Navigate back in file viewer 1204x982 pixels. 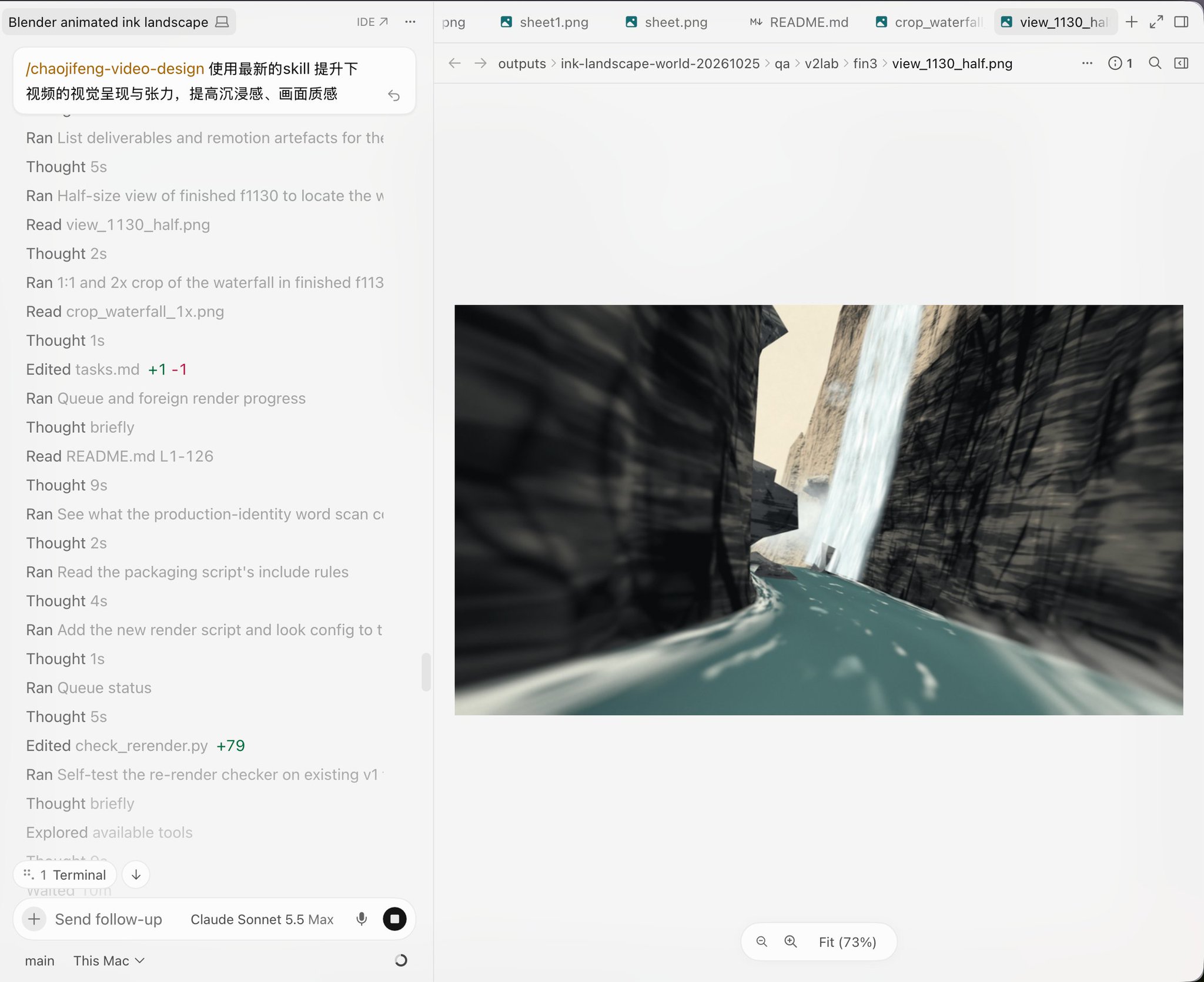pyautogui.click(x=454, y=63)
